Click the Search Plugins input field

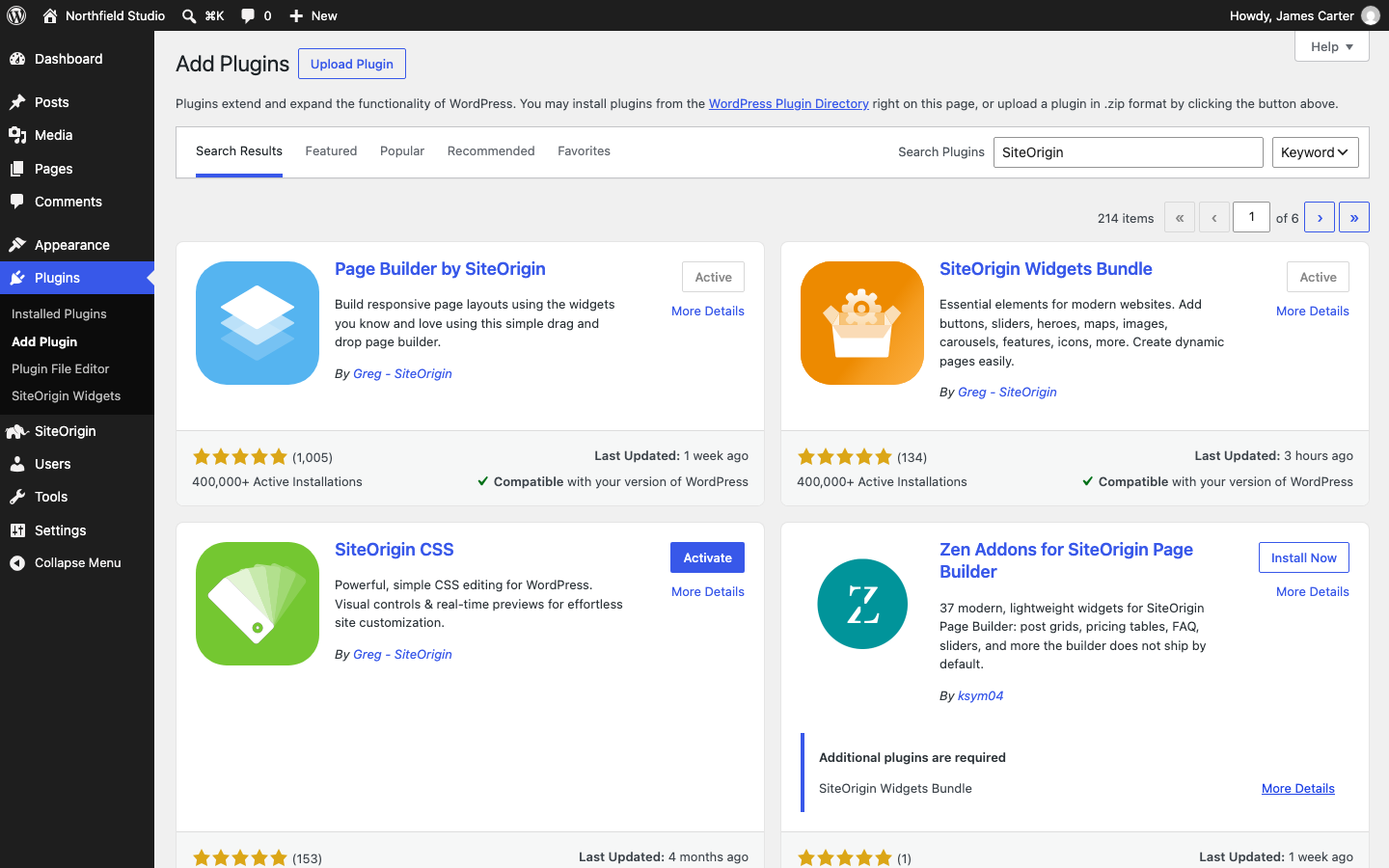pos(1129,152)
